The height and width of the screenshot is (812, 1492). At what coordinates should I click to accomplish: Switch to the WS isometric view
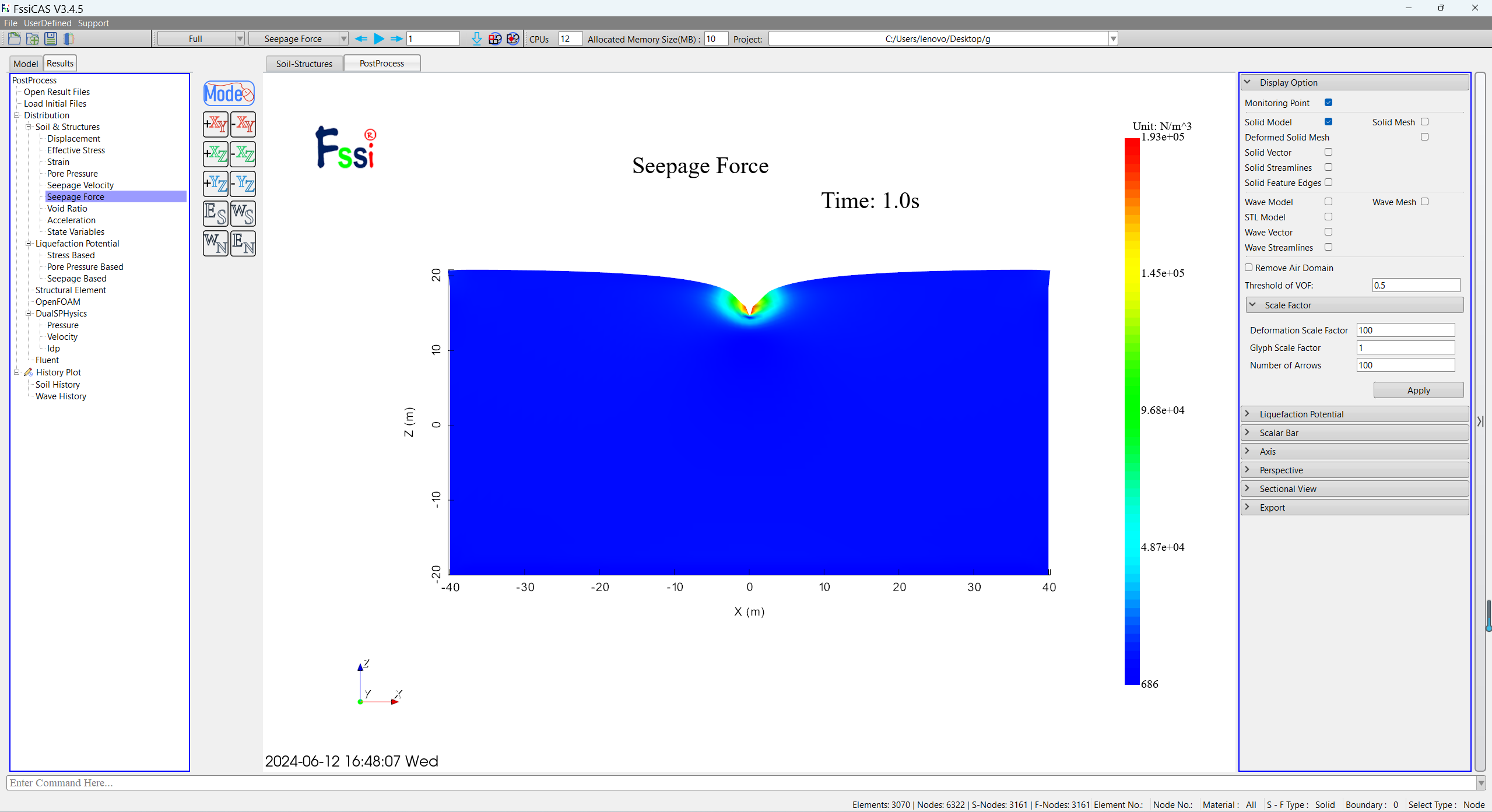(x=243, y=213)
